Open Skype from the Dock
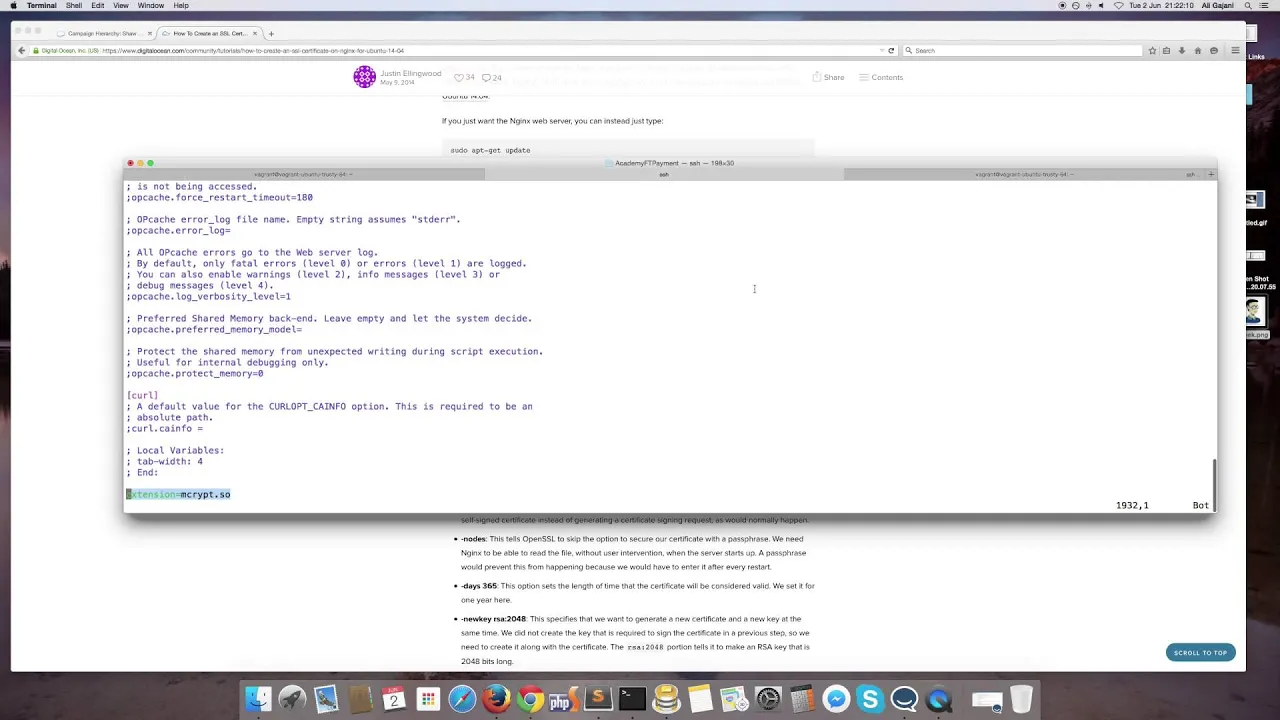Viewport: 1280px width, 720px height. pos(870,699)
